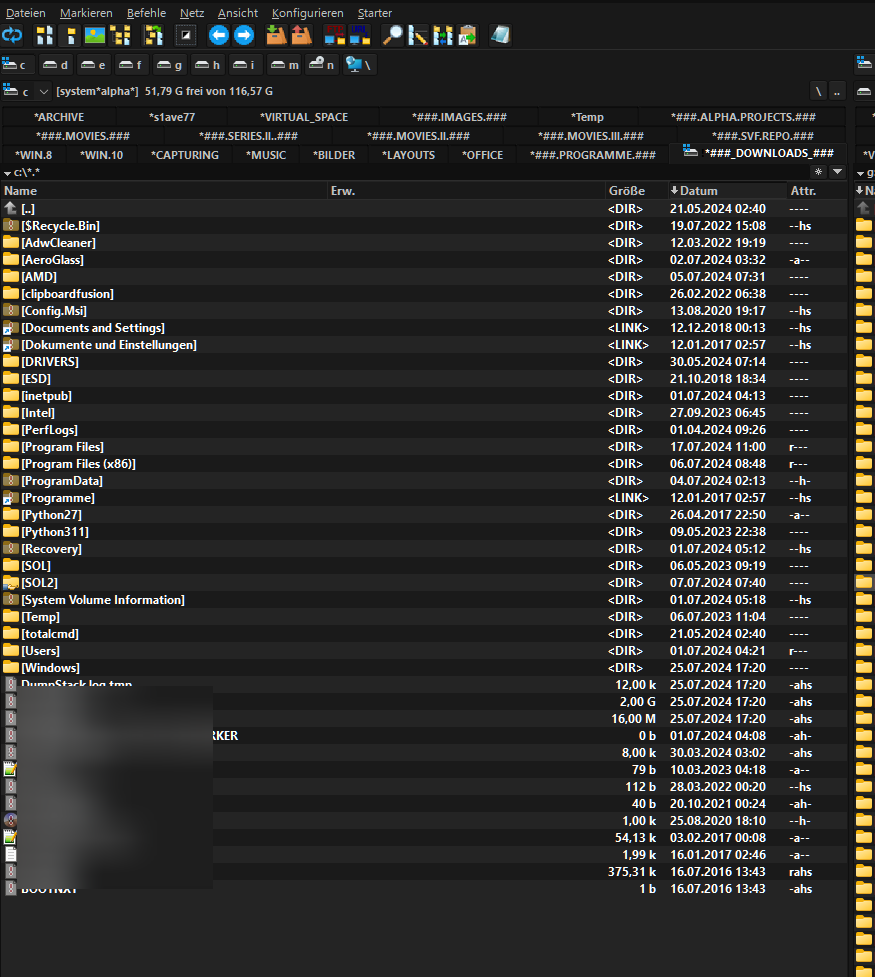The image size is (875, 977).
Task: Select the [Program Files (x86)] folder
Action: (424, 464)
